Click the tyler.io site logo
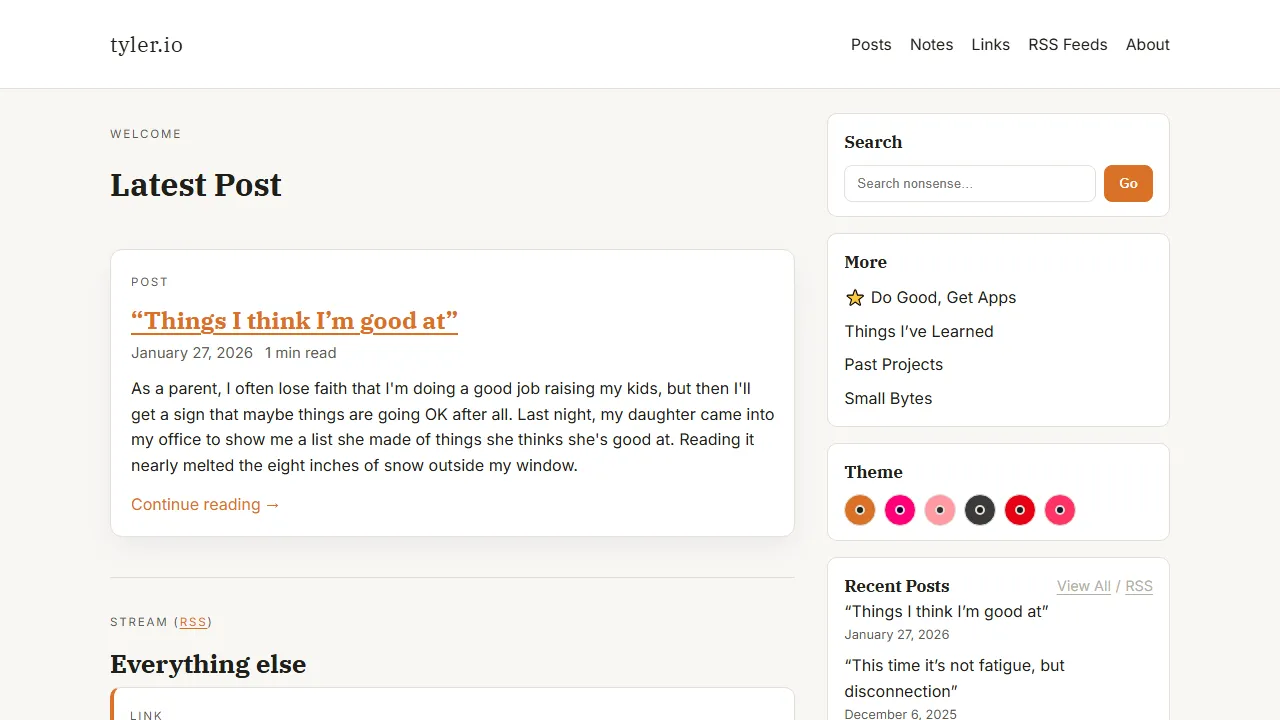The image size is (1280, 720). click(146, 44)
